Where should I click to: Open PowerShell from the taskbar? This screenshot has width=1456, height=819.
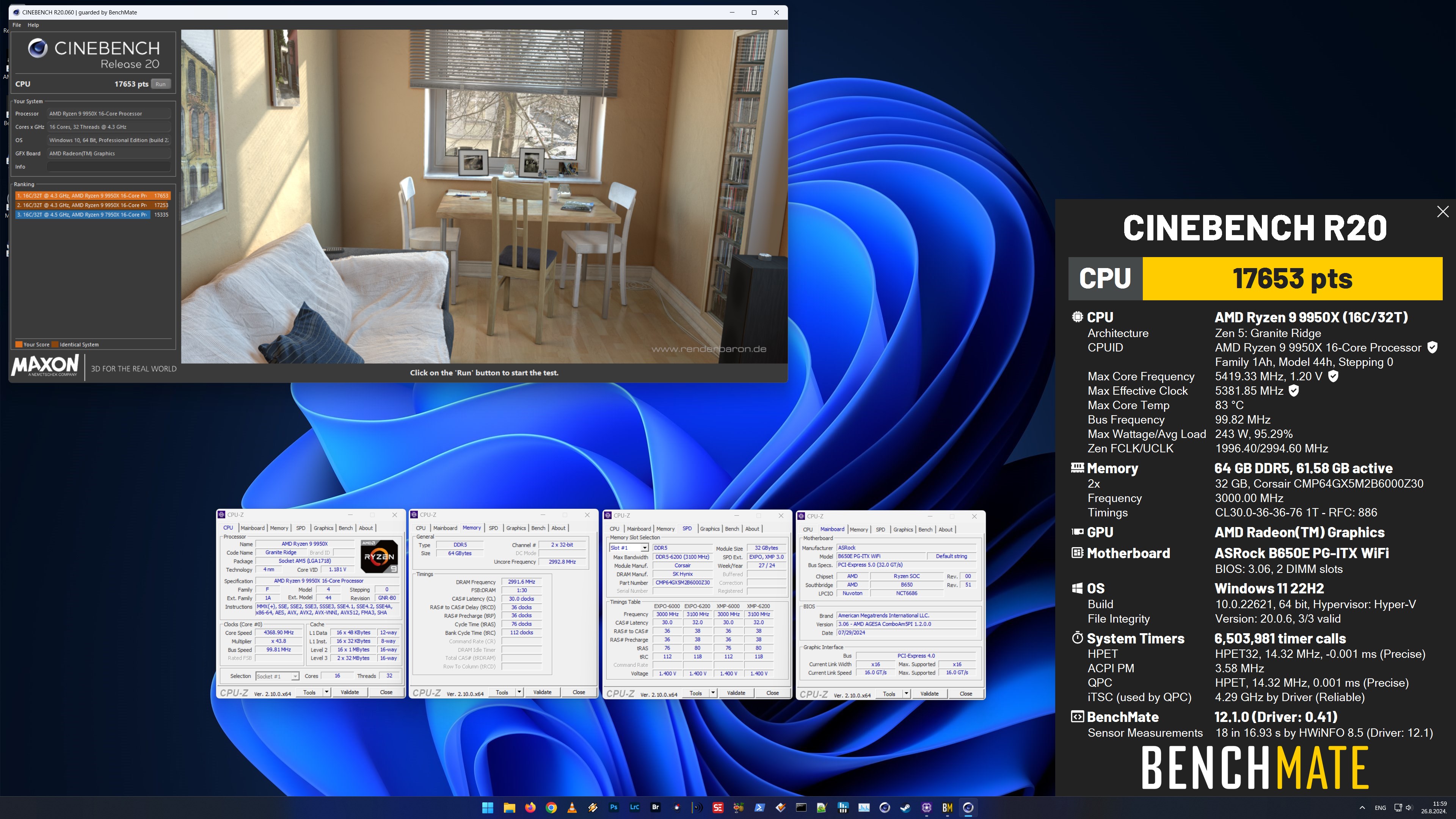[x=759, y=807]
